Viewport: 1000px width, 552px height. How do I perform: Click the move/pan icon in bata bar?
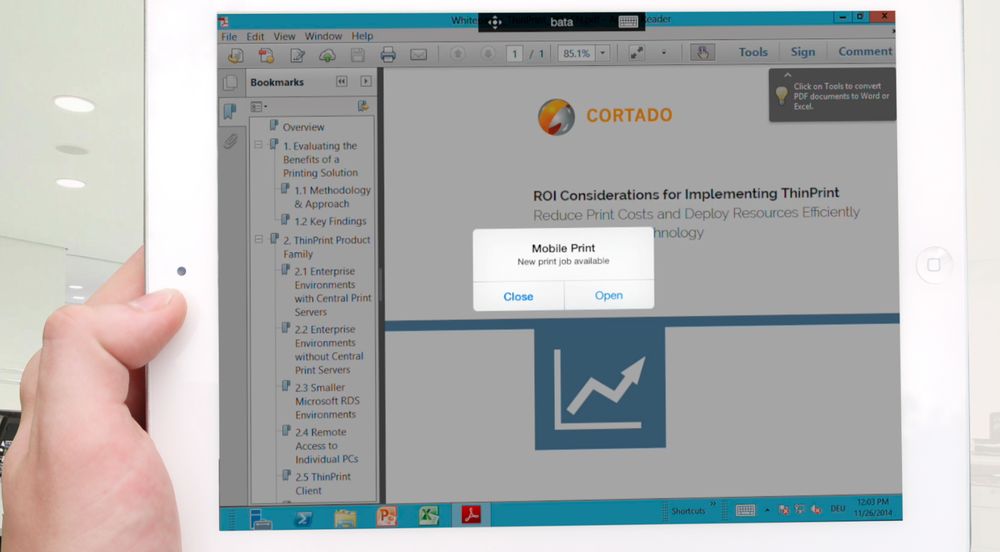point(495,22)
